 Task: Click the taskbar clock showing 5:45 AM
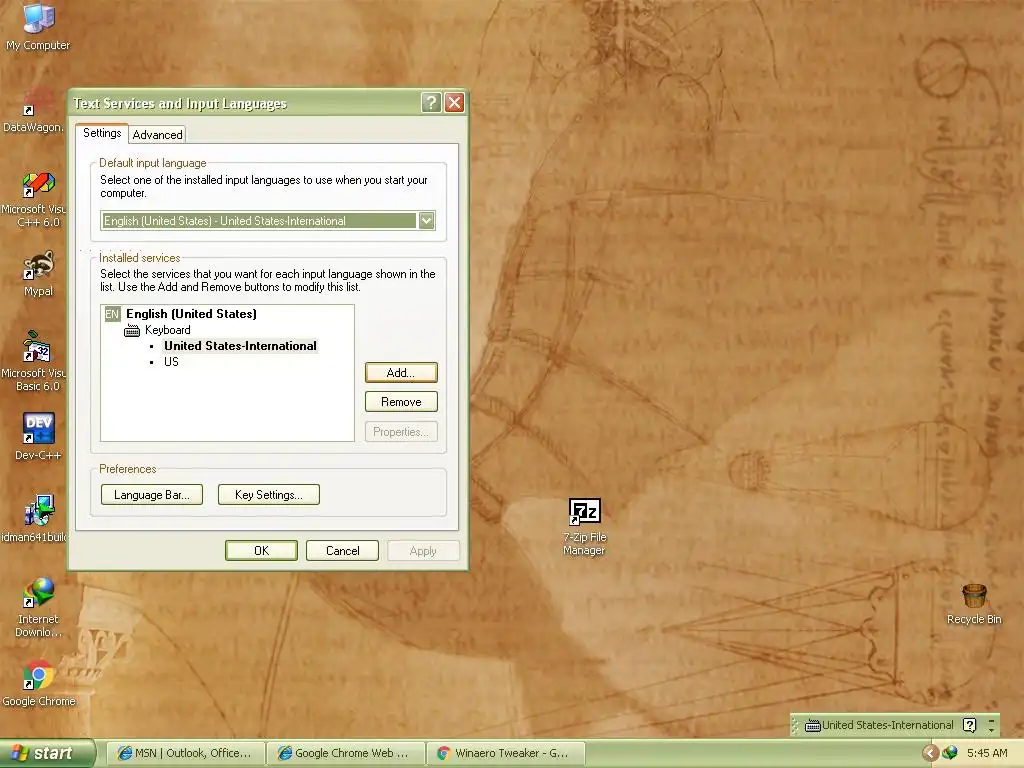tap(987, 753)
